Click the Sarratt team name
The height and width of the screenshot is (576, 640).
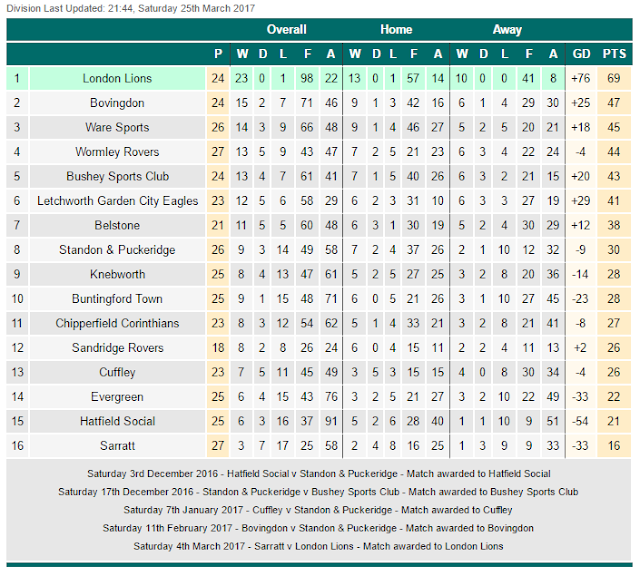[x=116, y=446]
